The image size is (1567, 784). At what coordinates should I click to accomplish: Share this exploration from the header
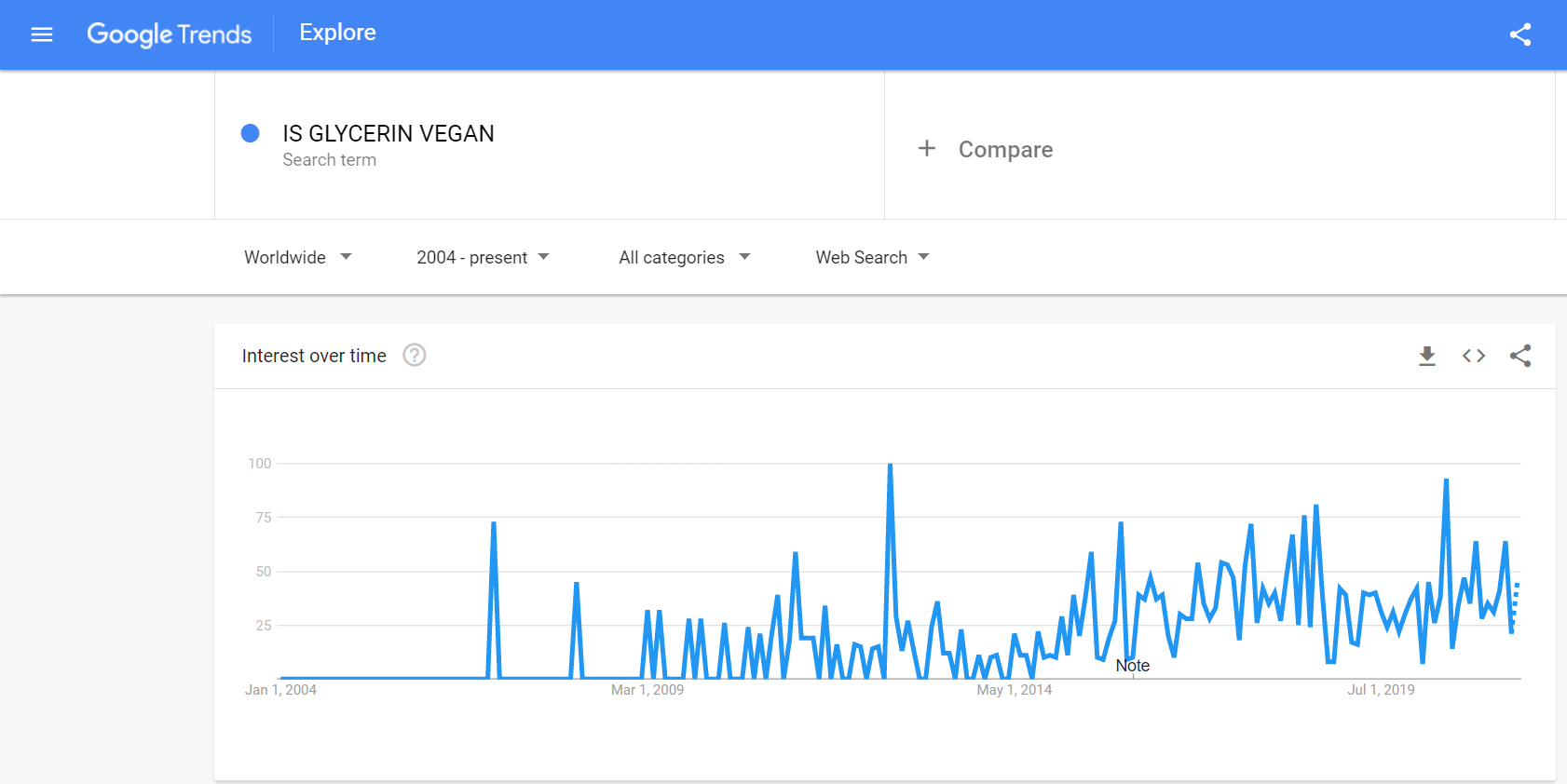click(1519, 34)
